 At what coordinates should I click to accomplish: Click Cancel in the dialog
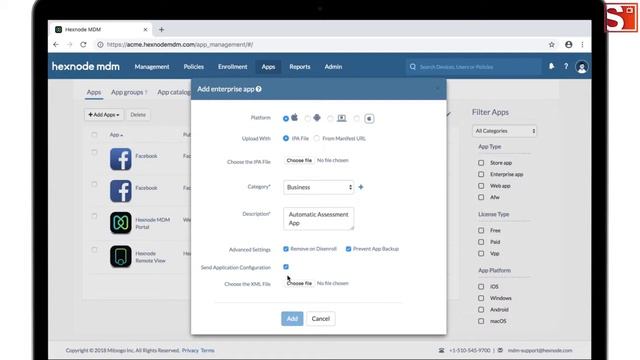[320, 318]
